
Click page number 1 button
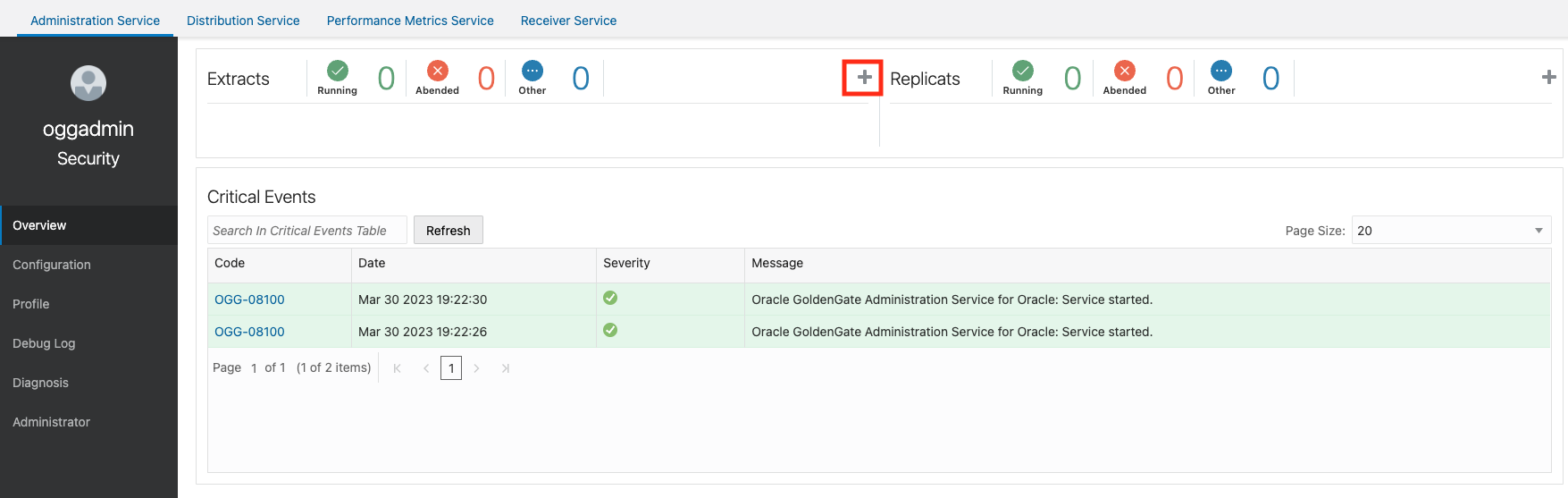tap(451, 368)
